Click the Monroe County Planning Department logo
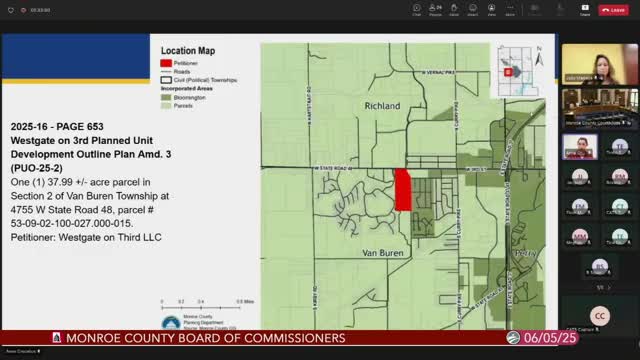This screenshot has width=640, height=360. coord(171,322)
